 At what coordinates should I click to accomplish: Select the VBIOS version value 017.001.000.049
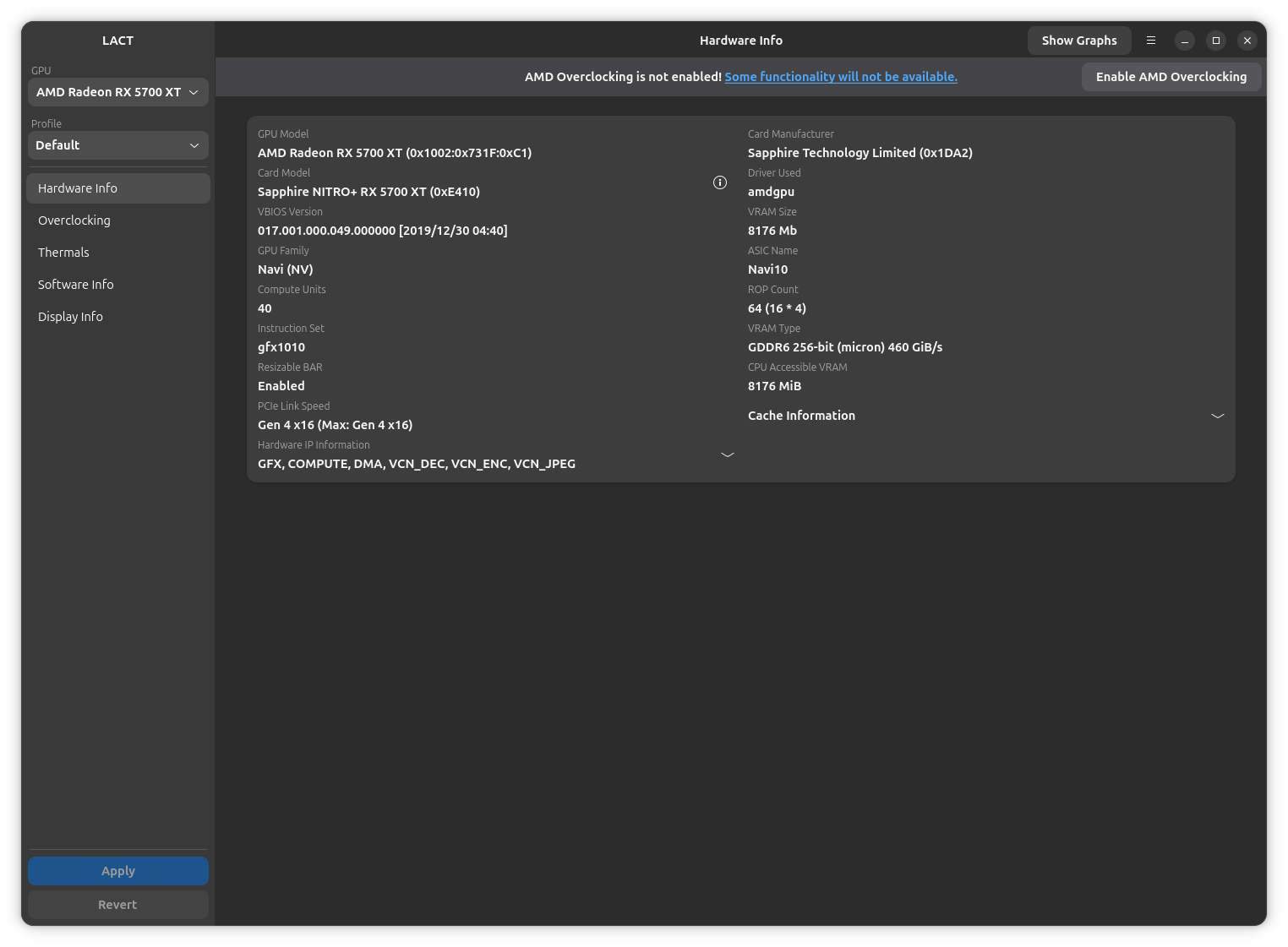point(382,231)
